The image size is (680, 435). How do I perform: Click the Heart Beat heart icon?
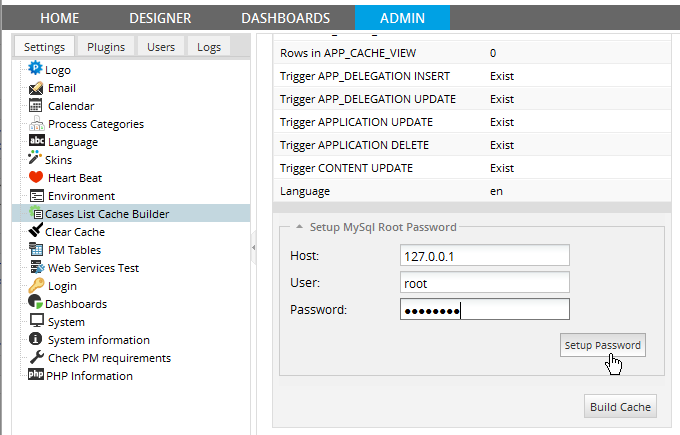click(x=37, y=178)
